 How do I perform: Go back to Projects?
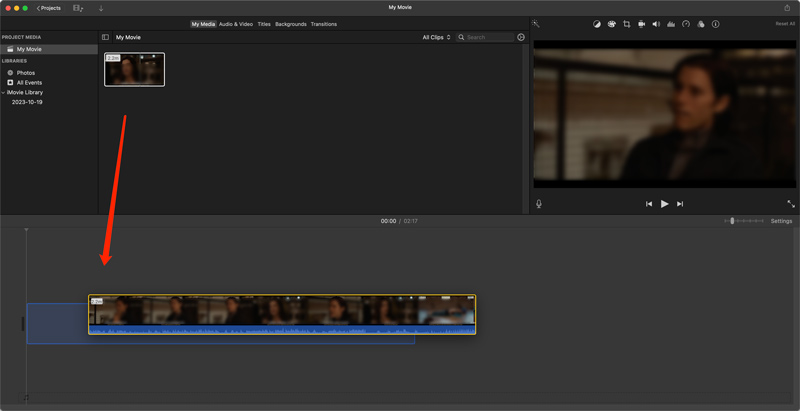pos(49,8)
